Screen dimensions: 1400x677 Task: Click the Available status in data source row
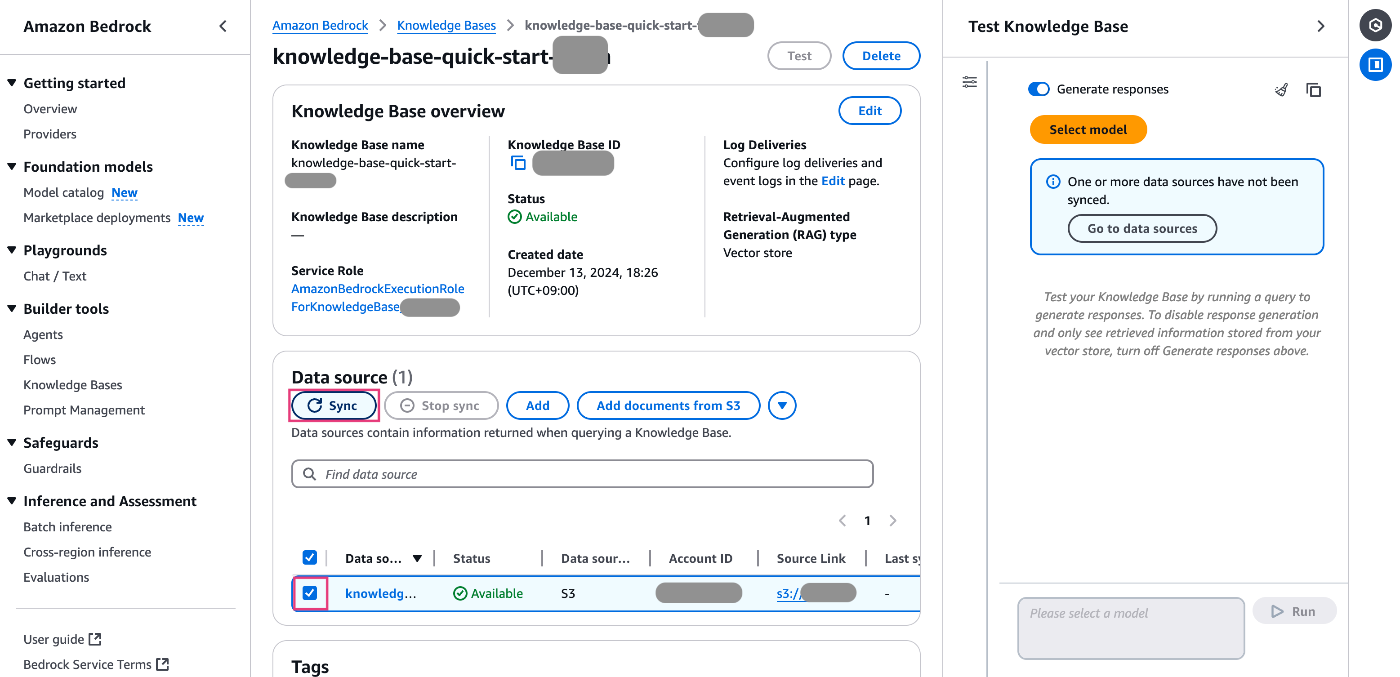[488, 593]
